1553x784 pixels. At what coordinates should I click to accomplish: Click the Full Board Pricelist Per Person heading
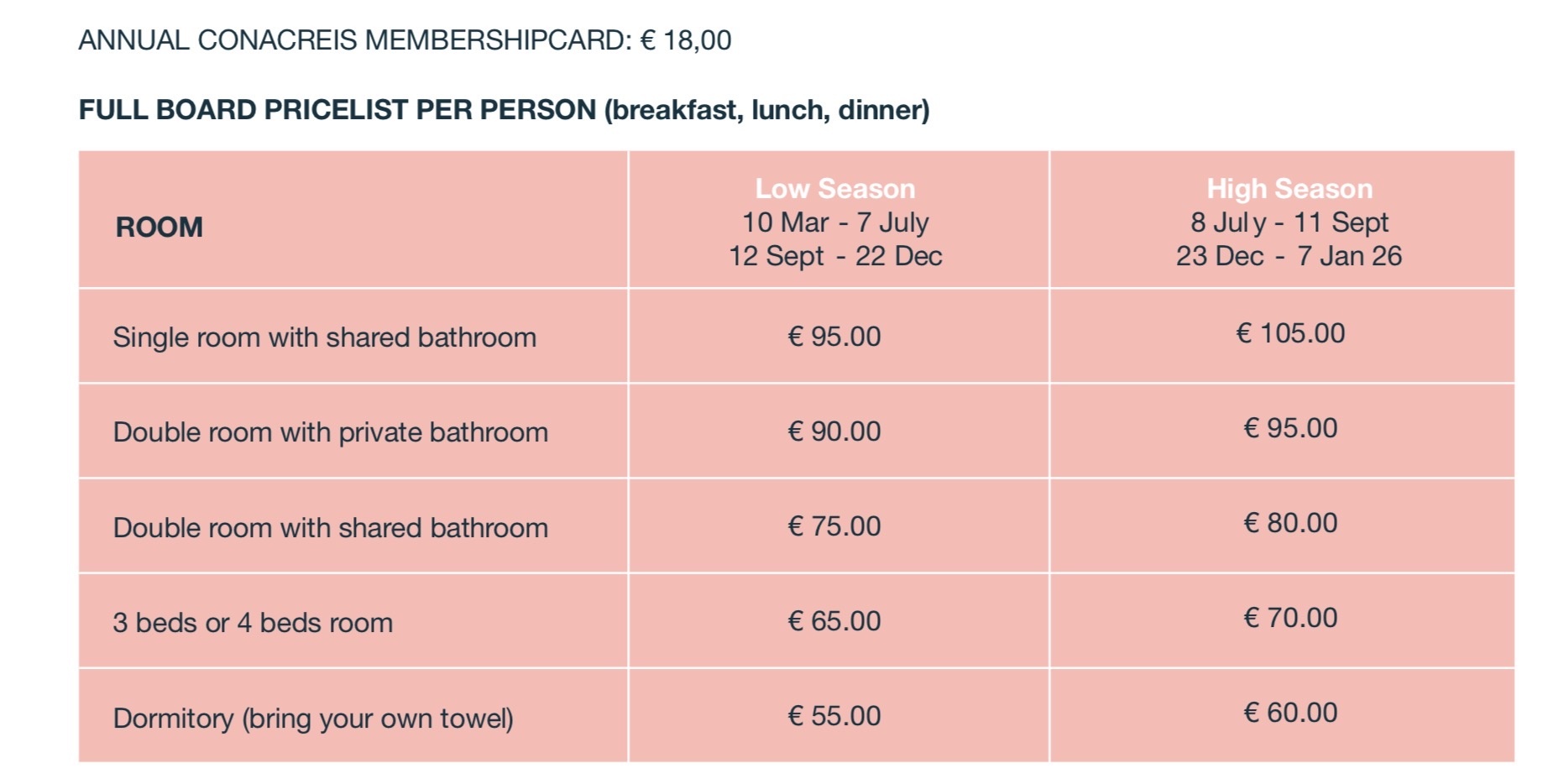pyautogui.click(x=504, y=110)
